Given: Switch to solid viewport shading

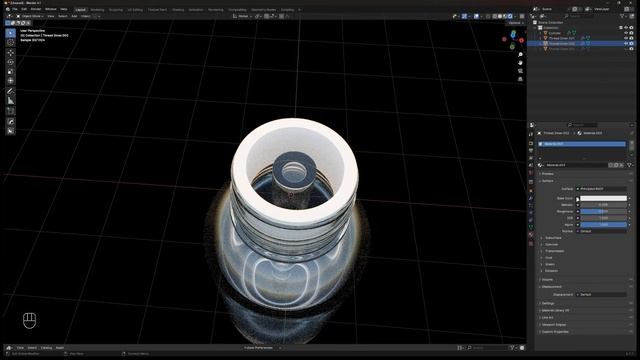Looking at the screenshot, I should coord(500,16).
